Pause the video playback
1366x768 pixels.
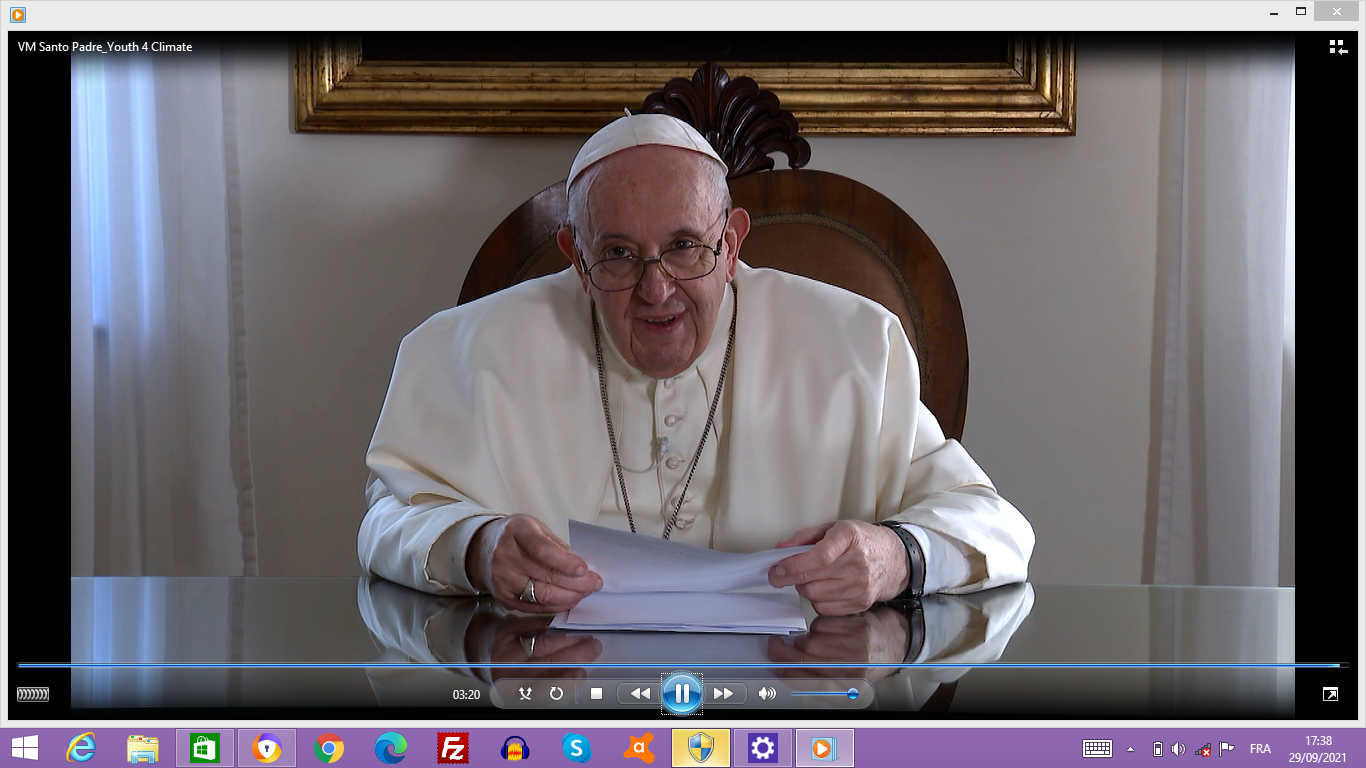click(681, 693)
